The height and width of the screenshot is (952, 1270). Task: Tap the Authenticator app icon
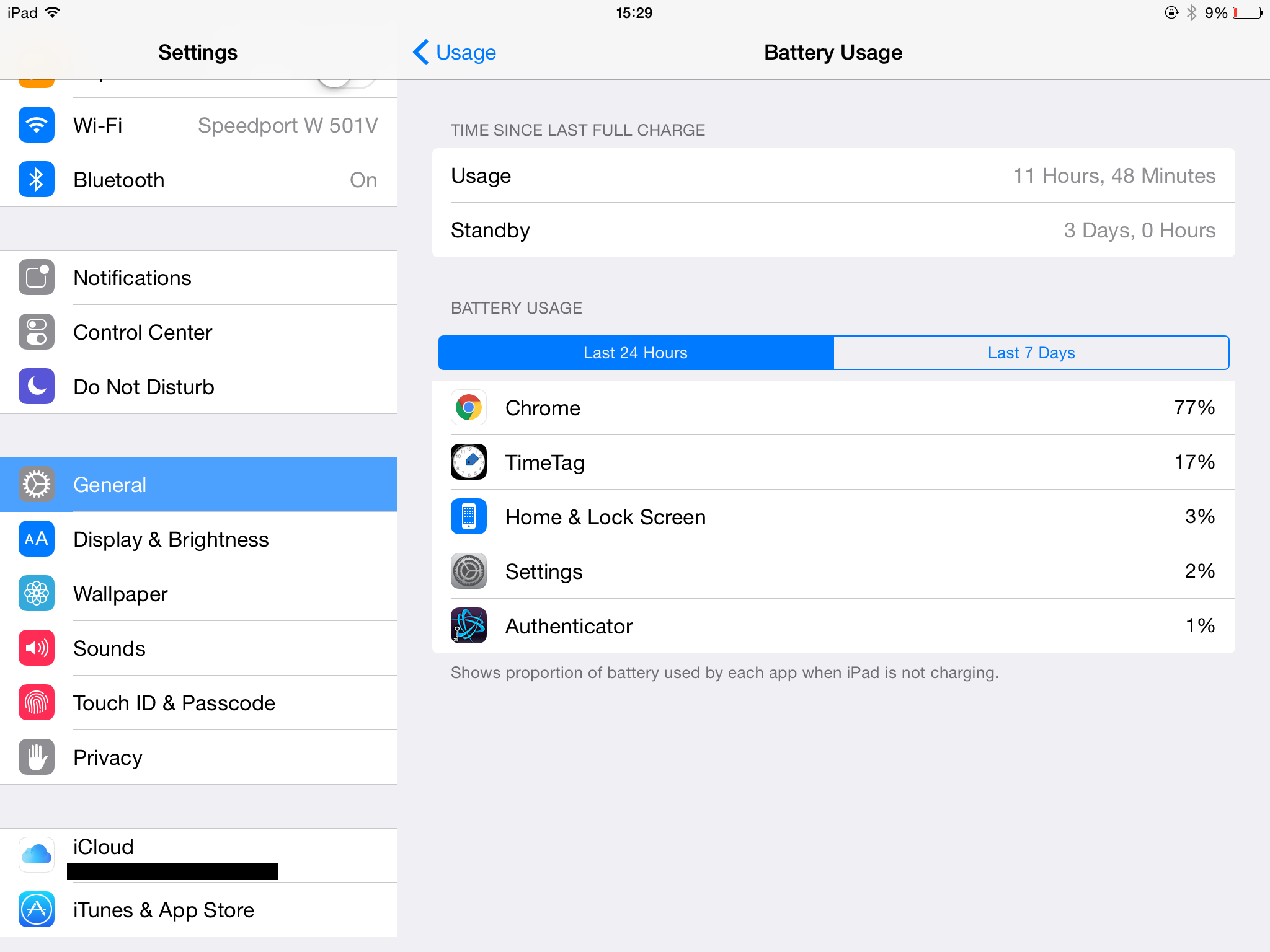469,626
